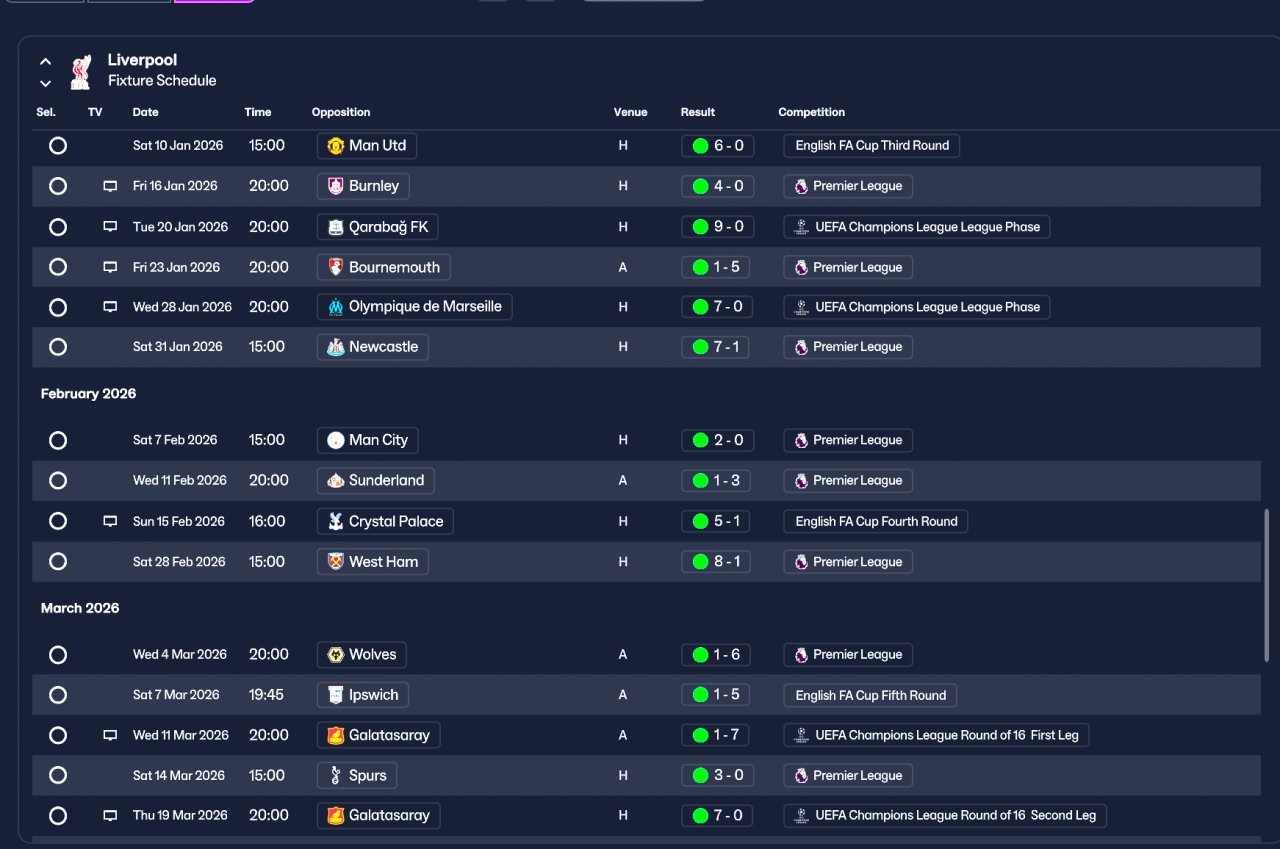Click the 3 - 0 result against Spurs

[x=717, y=775]
